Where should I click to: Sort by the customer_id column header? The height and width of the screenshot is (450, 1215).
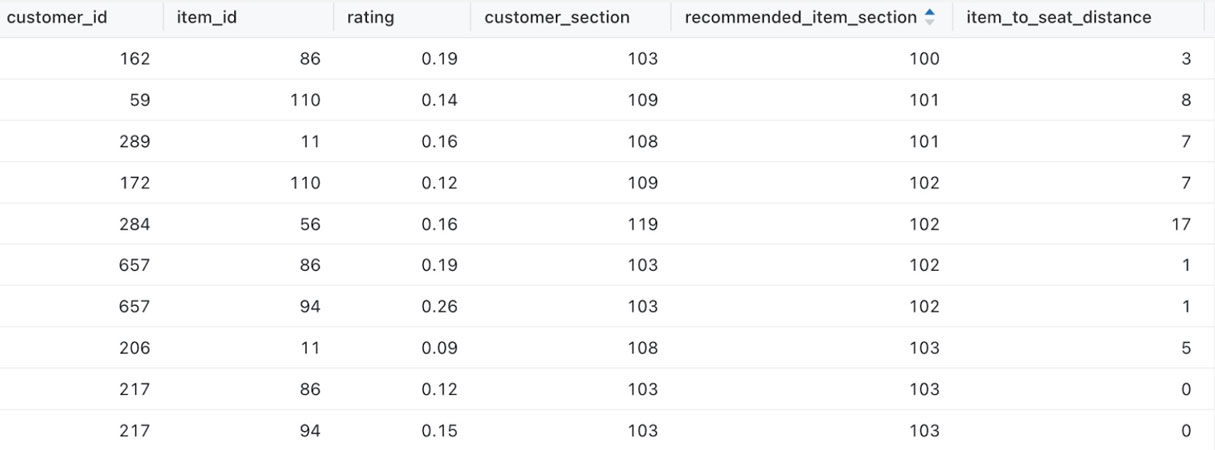57,17
